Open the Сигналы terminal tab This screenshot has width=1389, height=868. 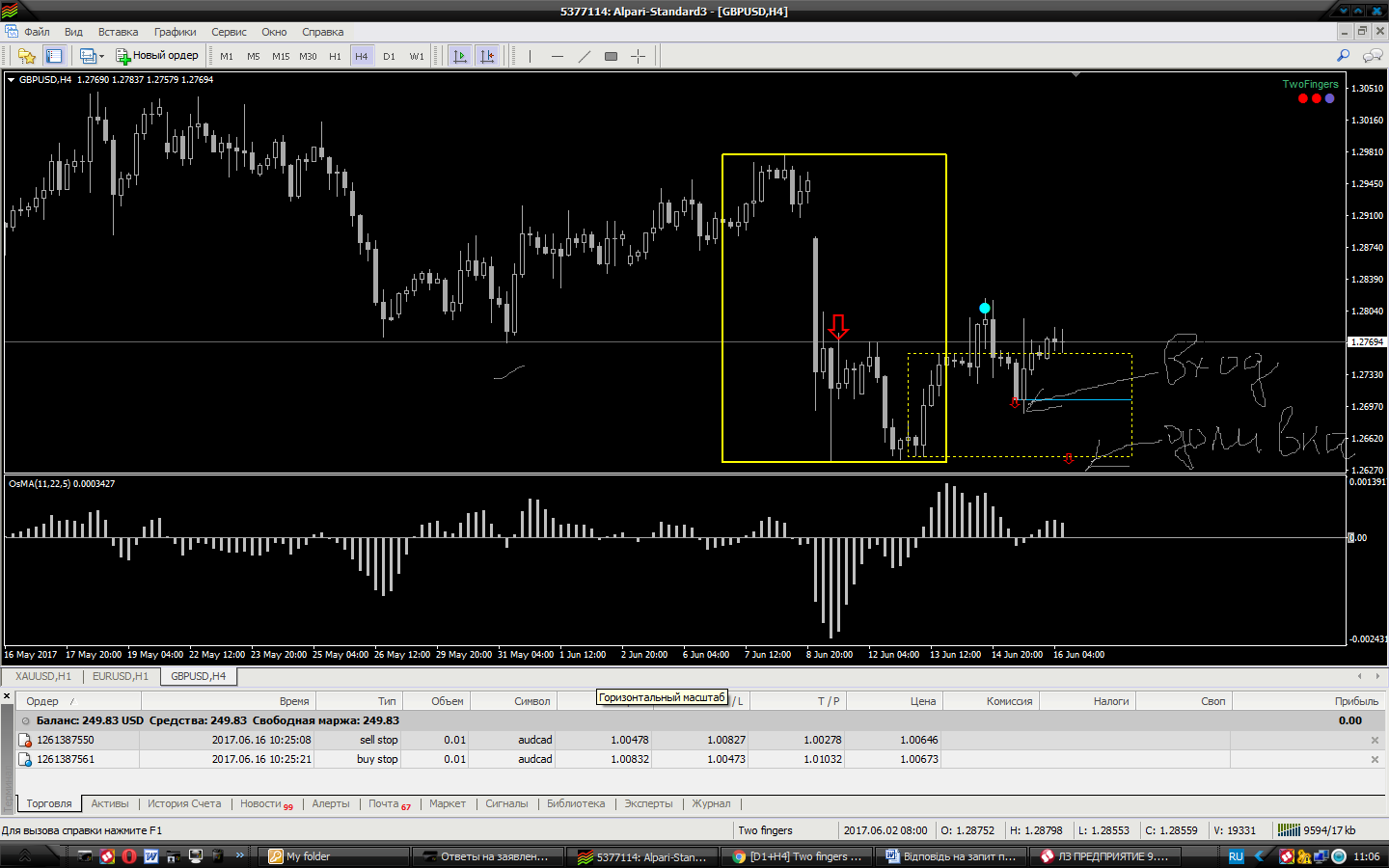pos(506,803)
